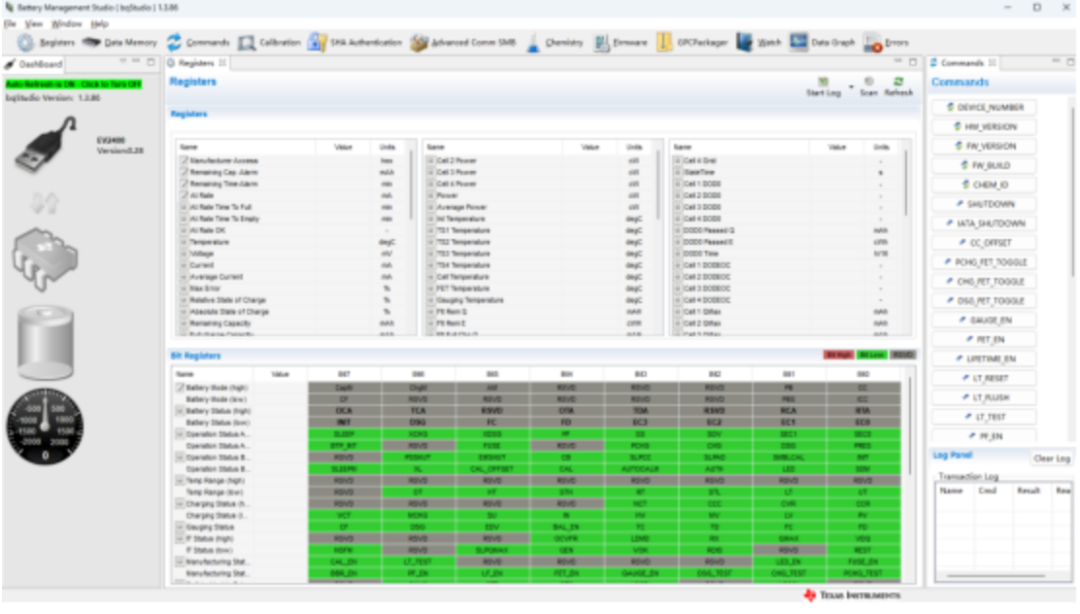Open the Errors tool
This screenshot has width=1080, height=614.
click(x=886, y=43)
